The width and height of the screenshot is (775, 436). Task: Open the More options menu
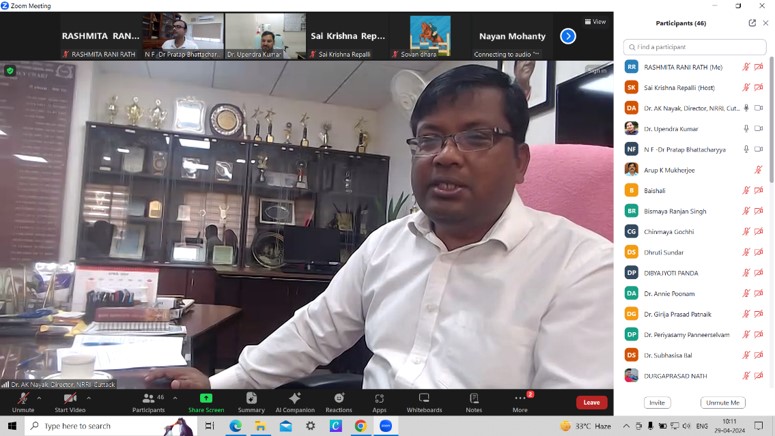(x=520, y=401)
